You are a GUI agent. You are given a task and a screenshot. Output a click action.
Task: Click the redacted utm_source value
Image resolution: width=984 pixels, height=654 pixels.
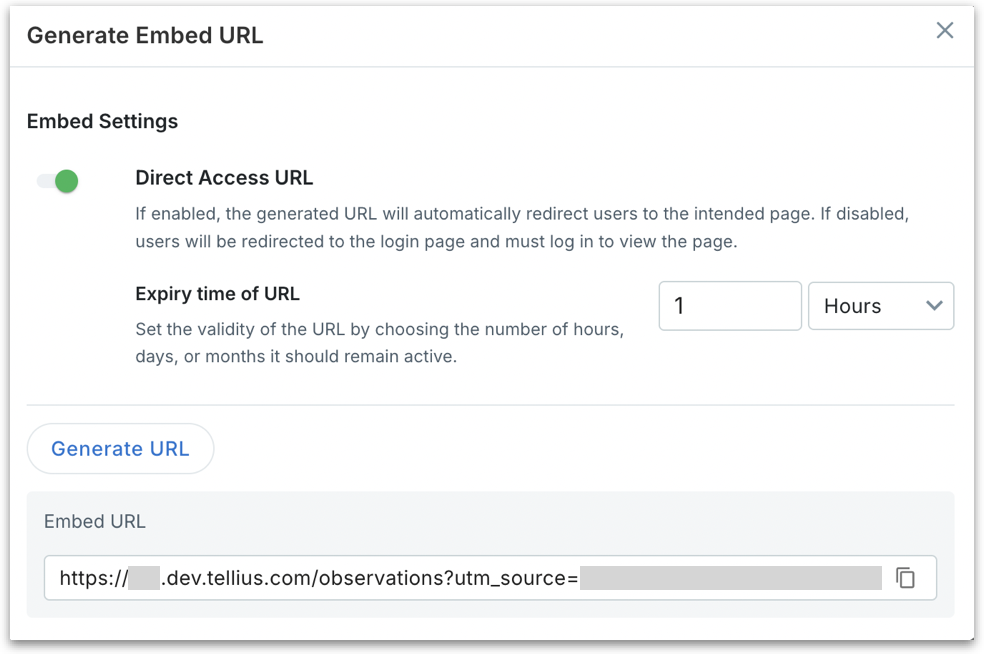coord(730,578)
